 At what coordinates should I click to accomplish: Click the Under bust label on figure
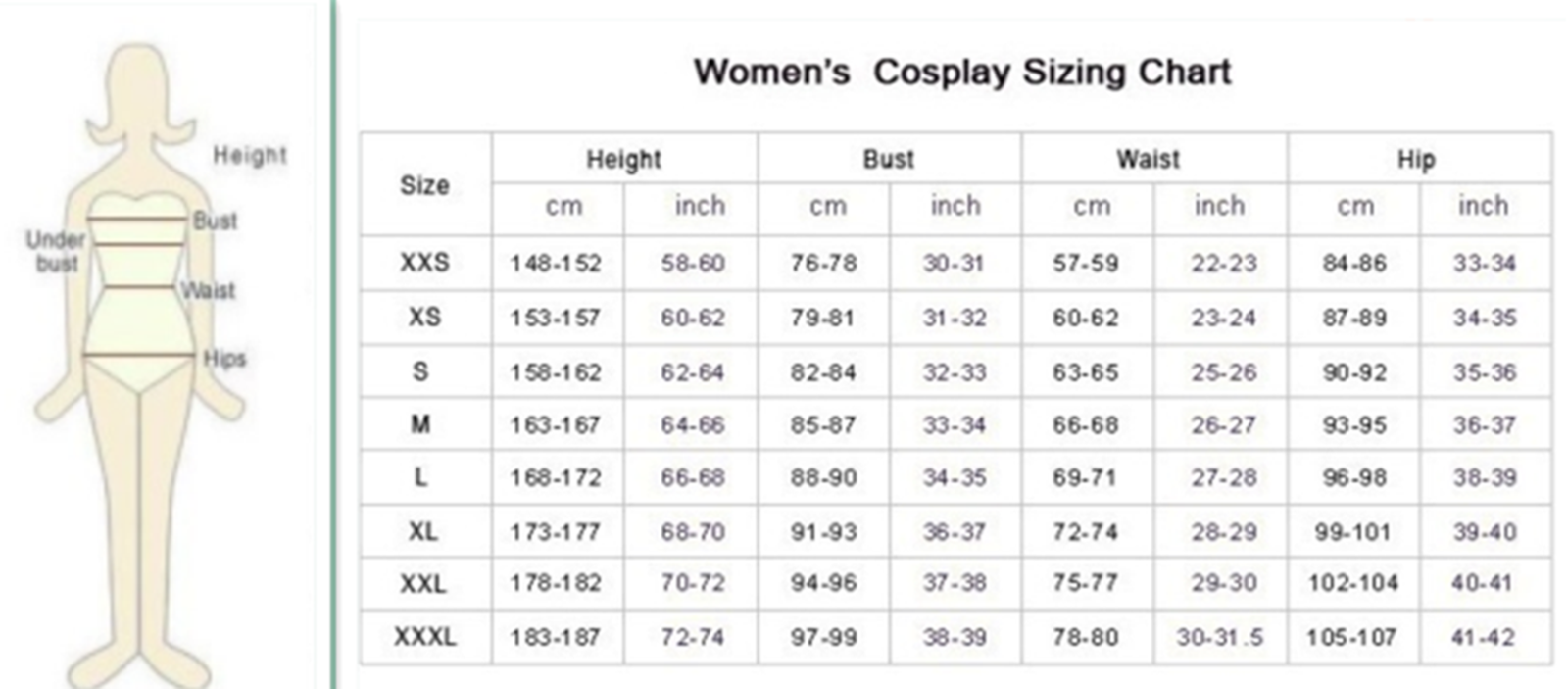click(56, 251)
